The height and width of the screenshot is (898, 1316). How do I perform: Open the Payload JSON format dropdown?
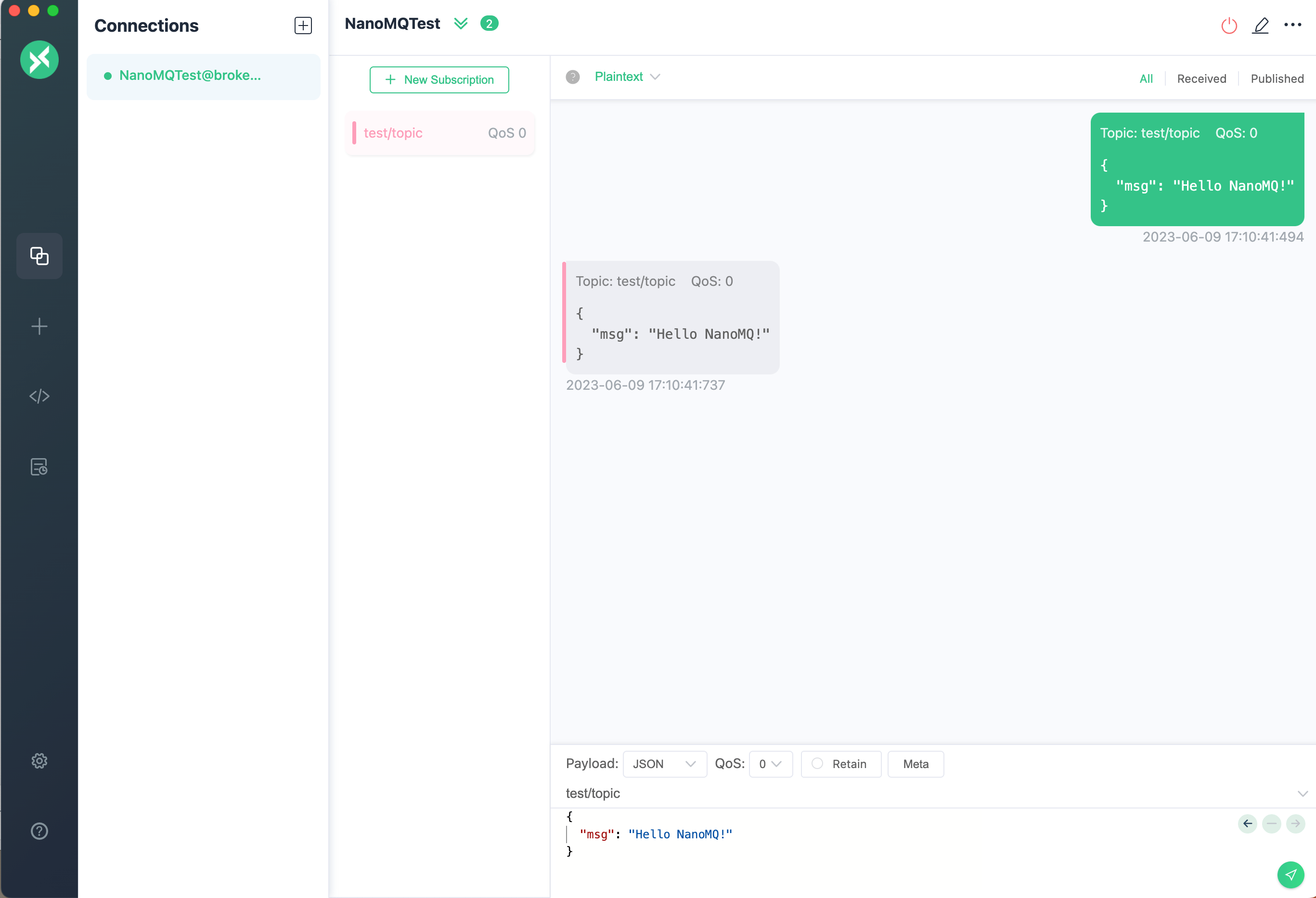pos(664,764)
